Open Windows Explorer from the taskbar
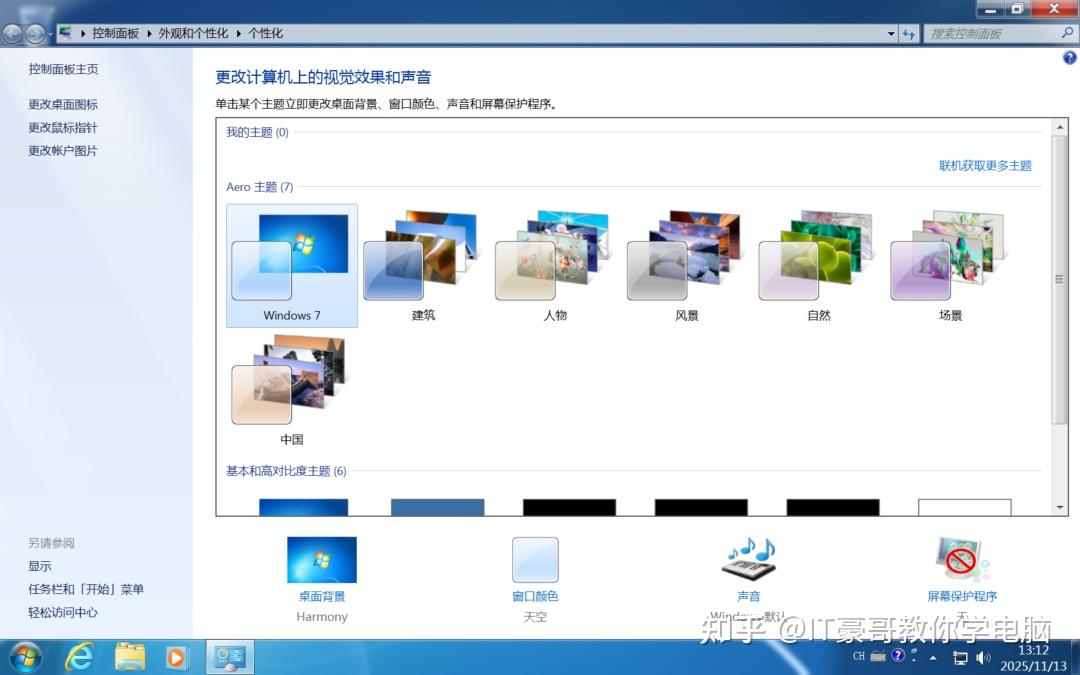Screen dimensions: 1080x675 pyautogui.click(x=129, y=657)
